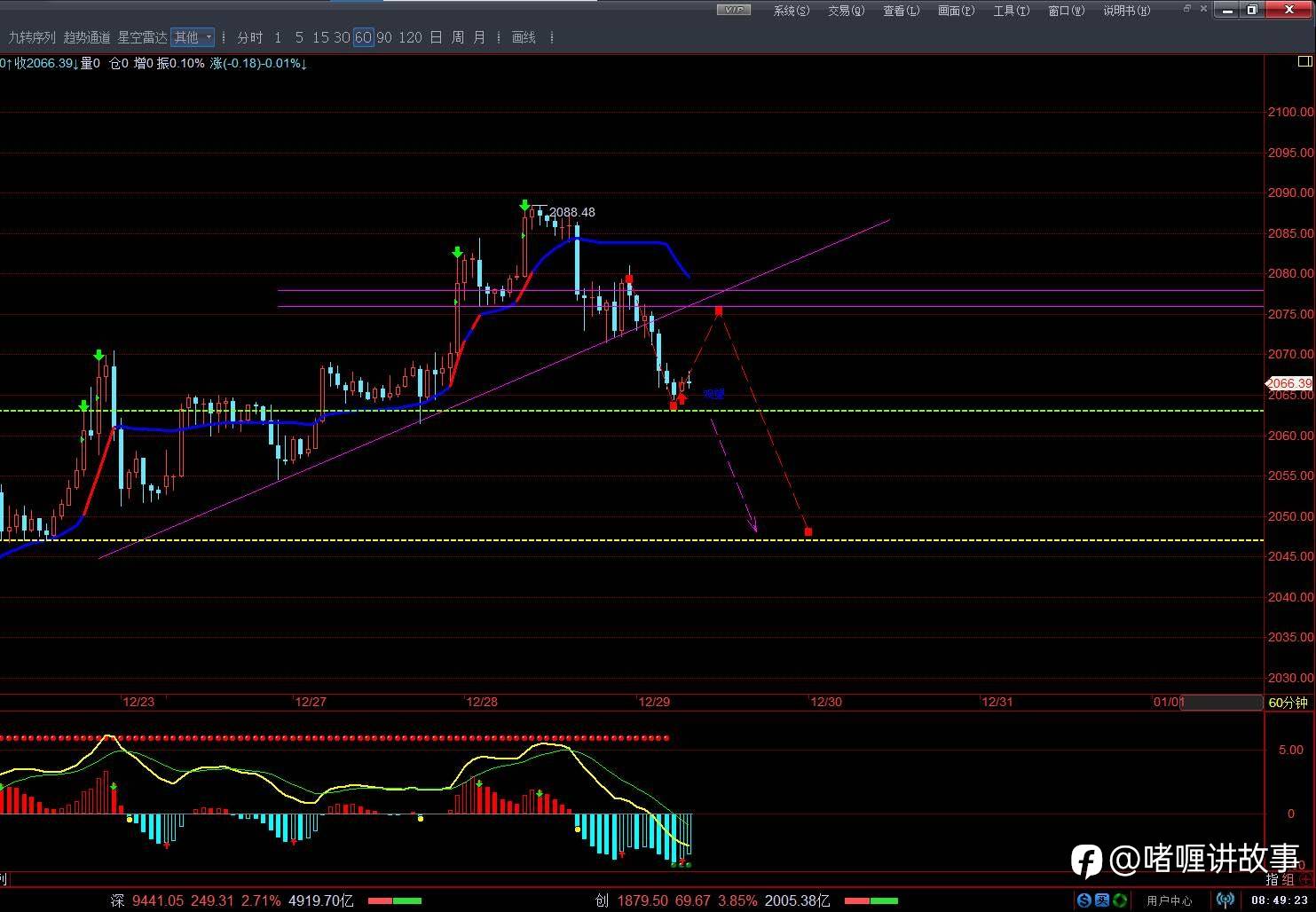Click the 用户中心 user center button
1316x912 pixels.
[x=1169, y=900]
